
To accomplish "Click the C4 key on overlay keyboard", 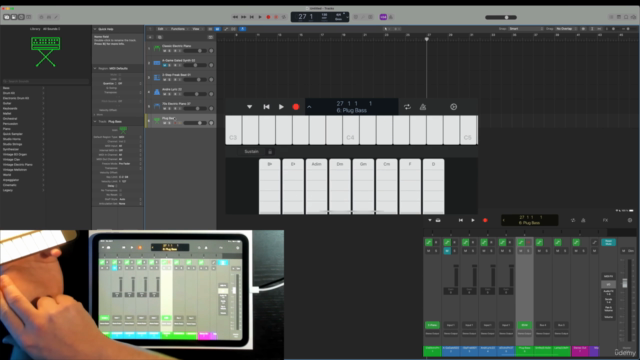I will point(351,130).
